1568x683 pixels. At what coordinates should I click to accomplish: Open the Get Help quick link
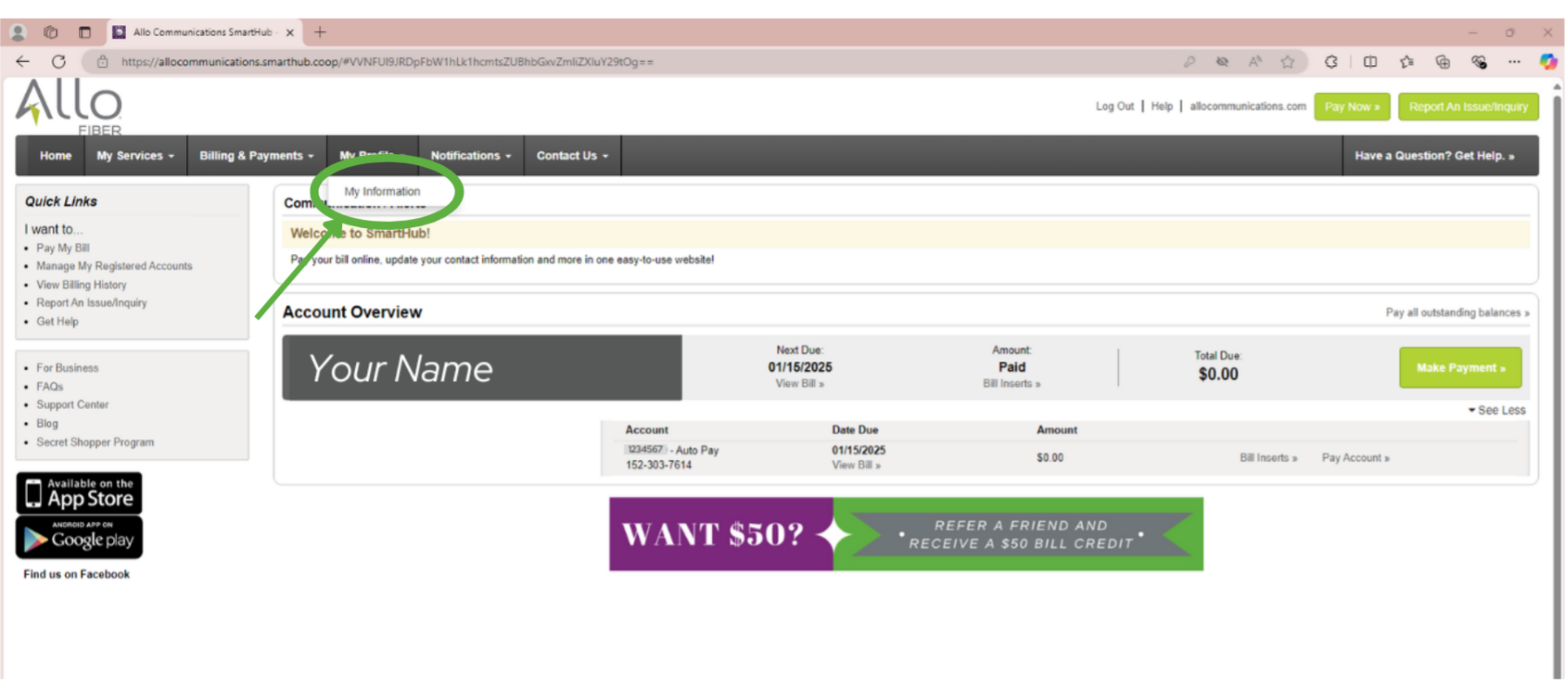tap(57, 321)
